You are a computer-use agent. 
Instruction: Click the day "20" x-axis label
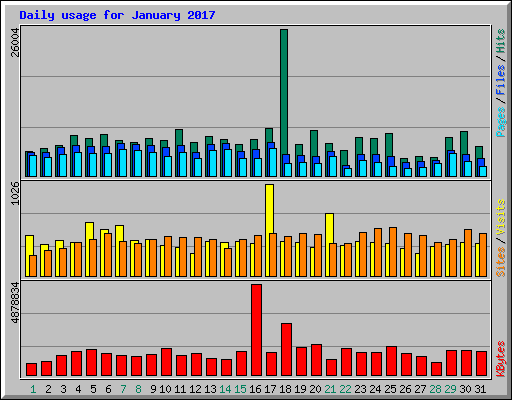click(x=315, y=389)
